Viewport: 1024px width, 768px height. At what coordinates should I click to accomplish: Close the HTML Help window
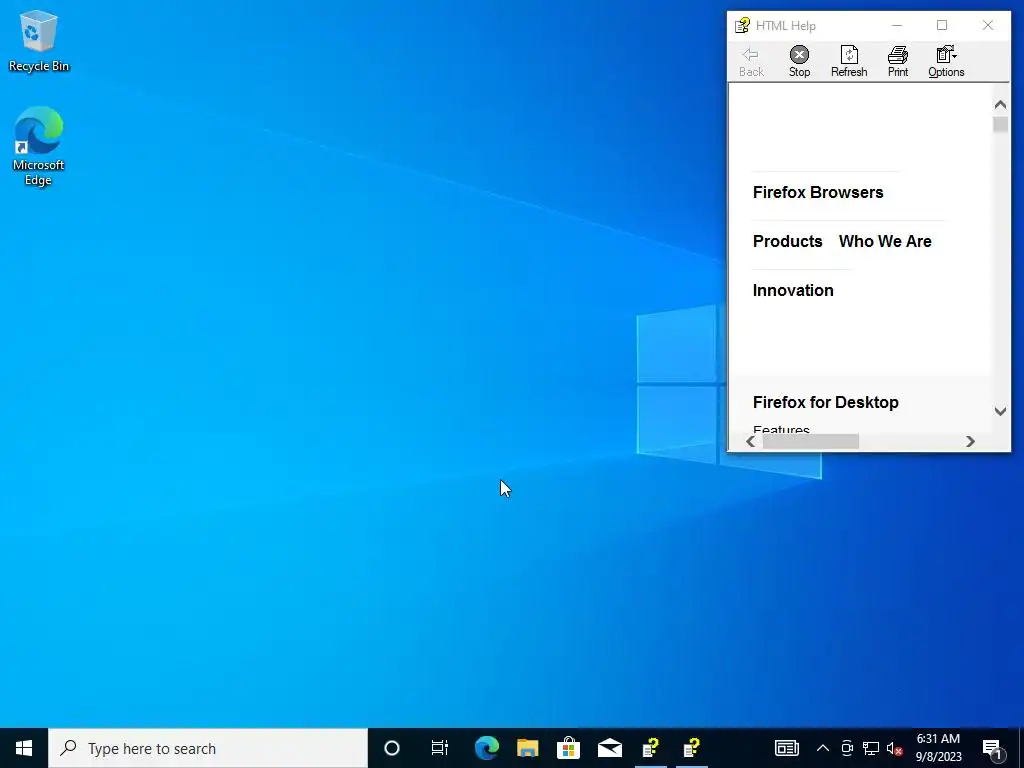click(987, 25)
